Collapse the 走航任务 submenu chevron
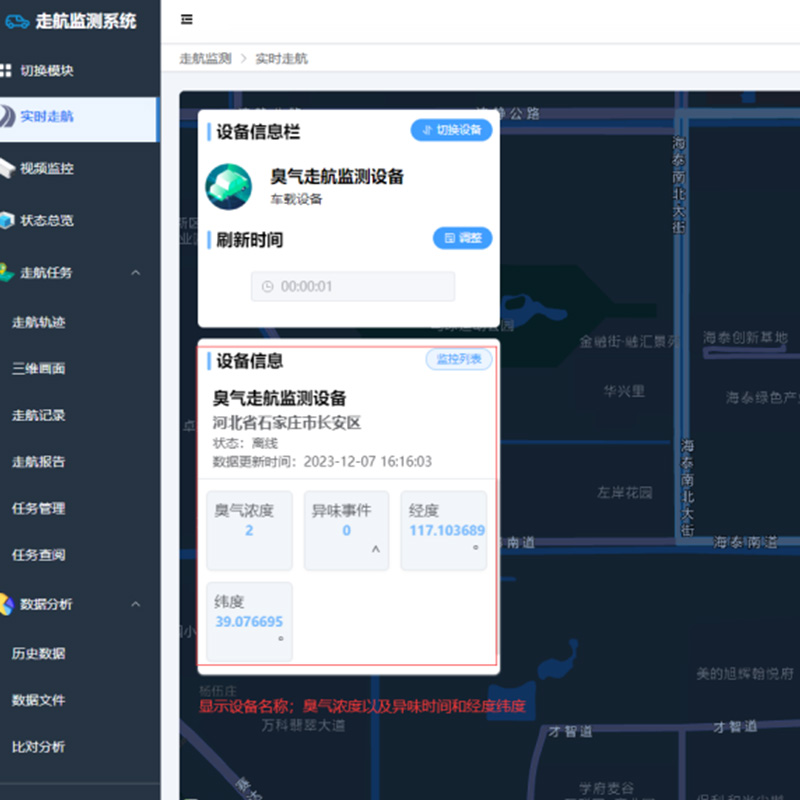The width and height of the screenshot is (800, 800). click(x=136, y=272)
